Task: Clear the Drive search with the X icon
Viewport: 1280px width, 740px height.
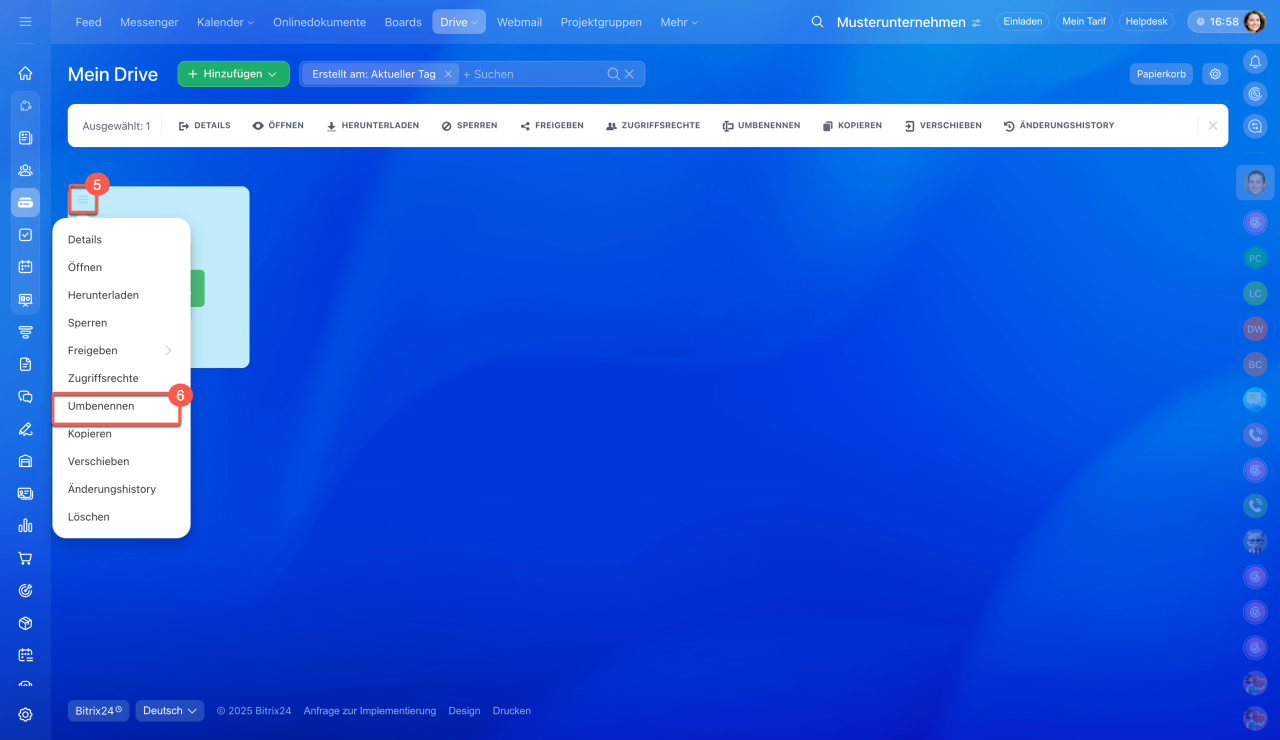Action: tap(629, 74)
